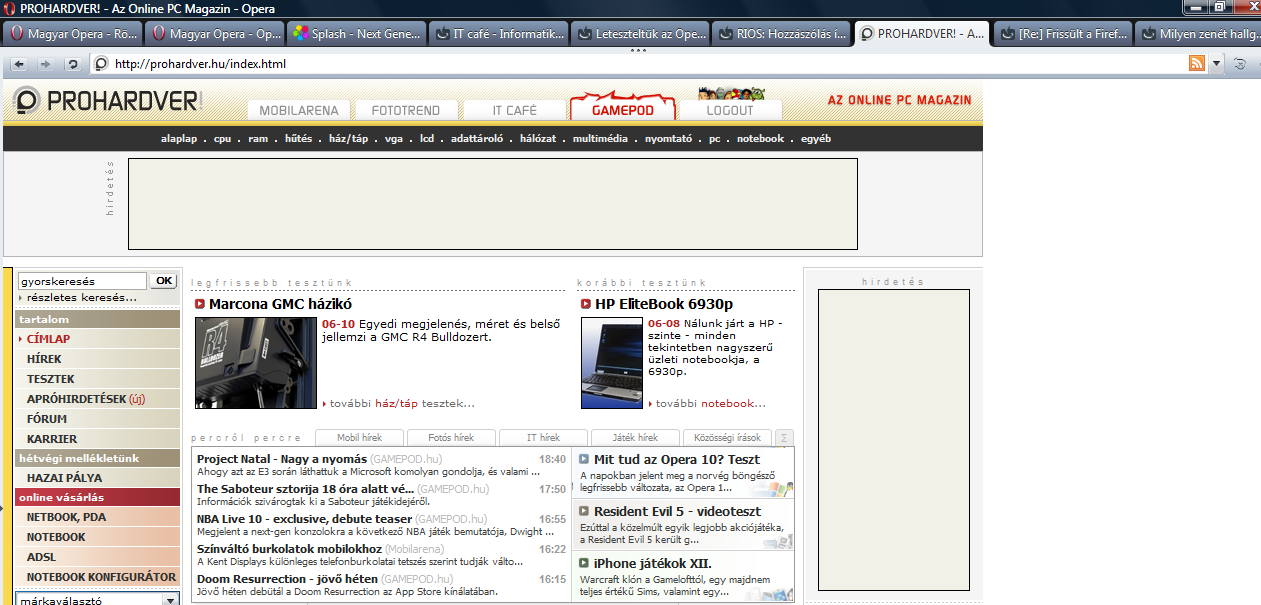
Task: Open APRÓHIRDETÉSEK in the sidebar
Action: click(77, 399)
